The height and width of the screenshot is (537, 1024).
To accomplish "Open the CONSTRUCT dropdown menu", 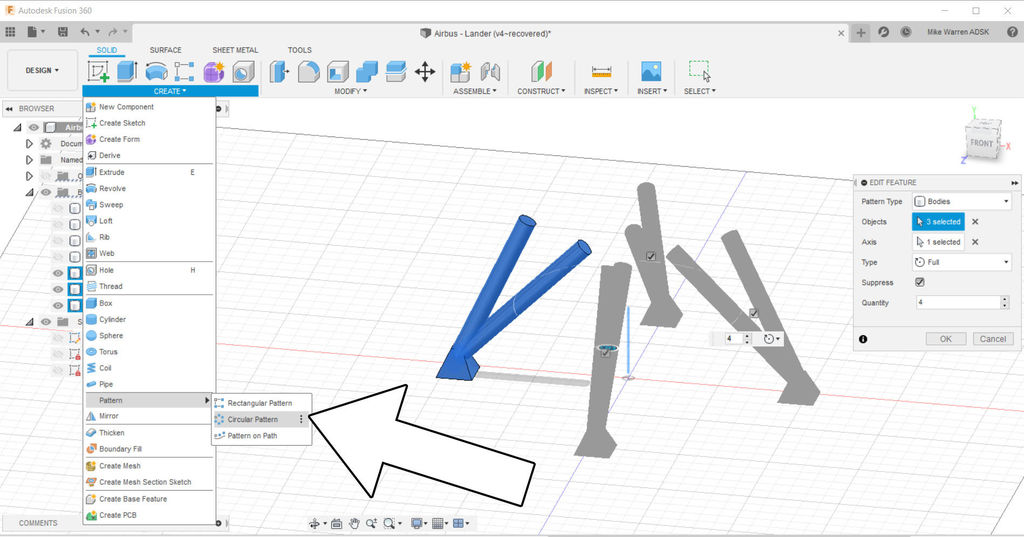I will [x=541, y=91].
